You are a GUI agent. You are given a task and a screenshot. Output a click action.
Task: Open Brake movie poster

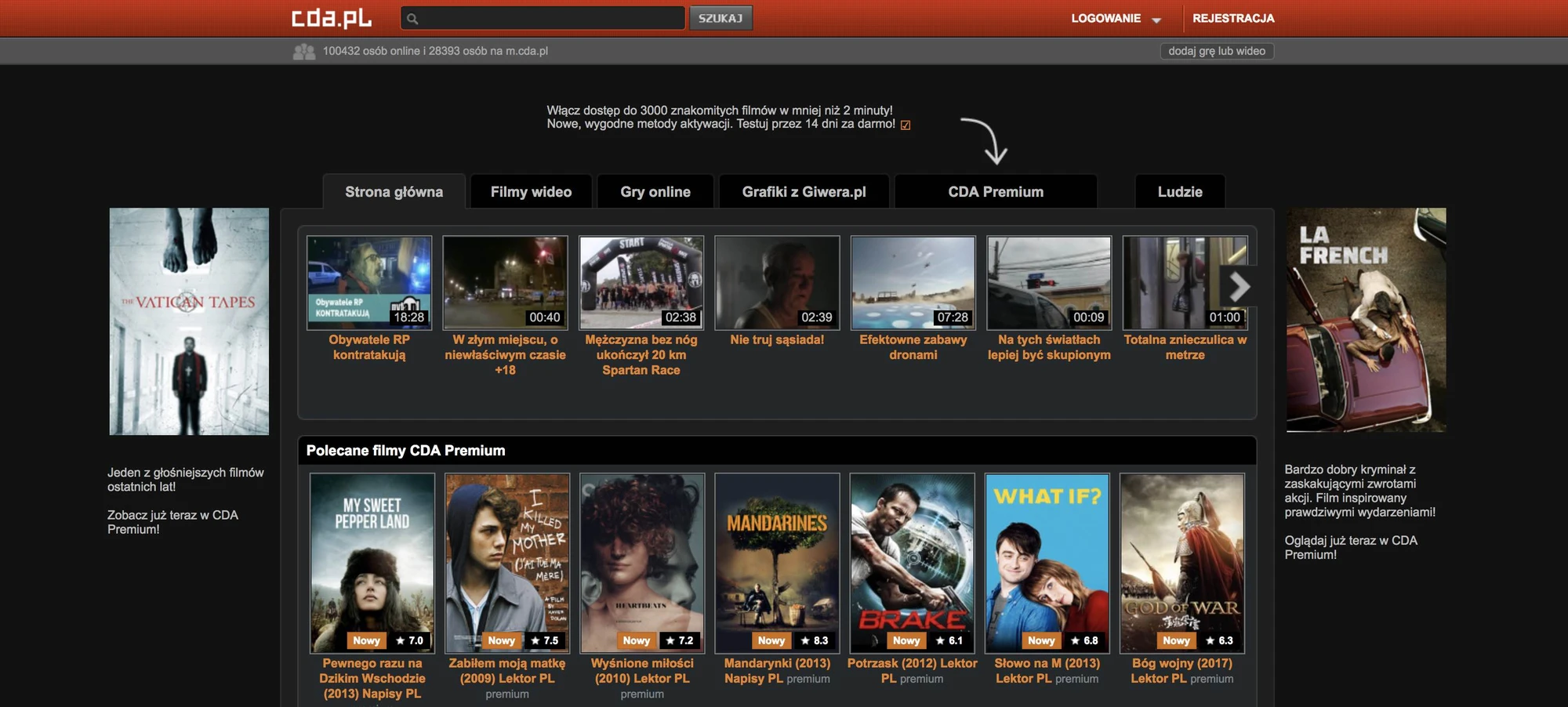tap(913, 563)
